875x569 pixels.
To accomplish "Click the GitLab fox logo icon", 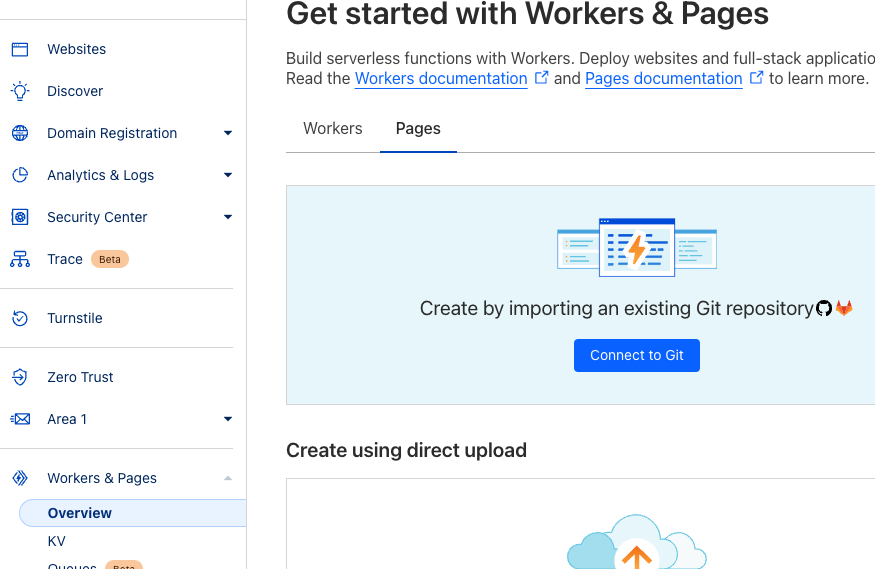I will tap(844, 308).
